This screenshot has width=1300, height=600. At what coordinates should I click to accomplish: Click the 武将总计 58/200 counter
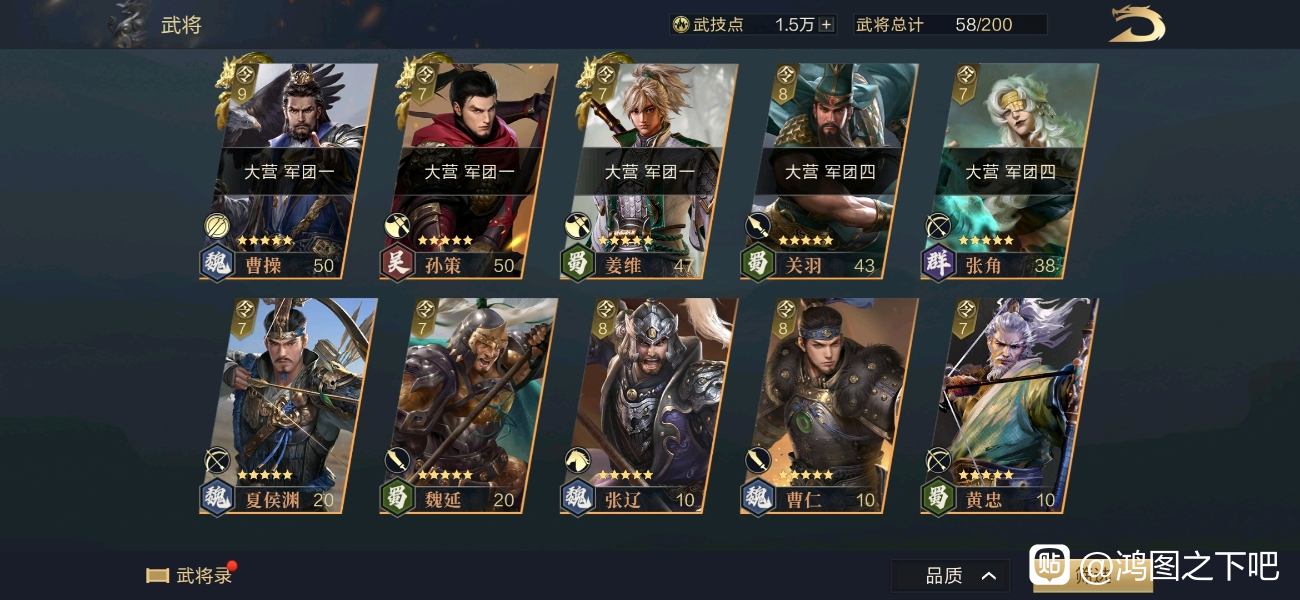(950, 25)
